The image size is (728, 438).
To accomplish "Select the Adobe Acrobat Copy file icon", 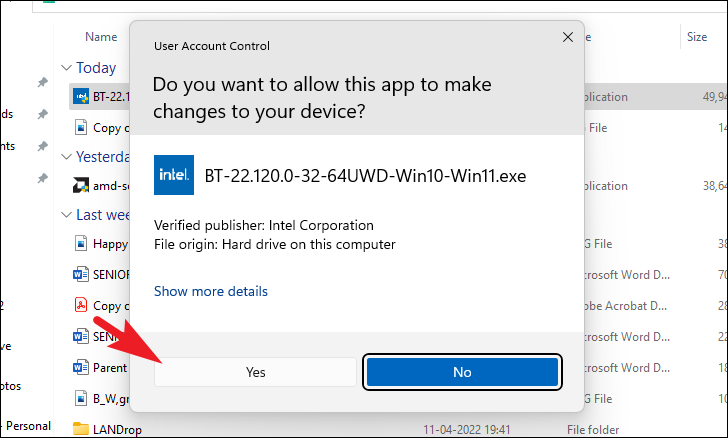I will coord(81,305).
